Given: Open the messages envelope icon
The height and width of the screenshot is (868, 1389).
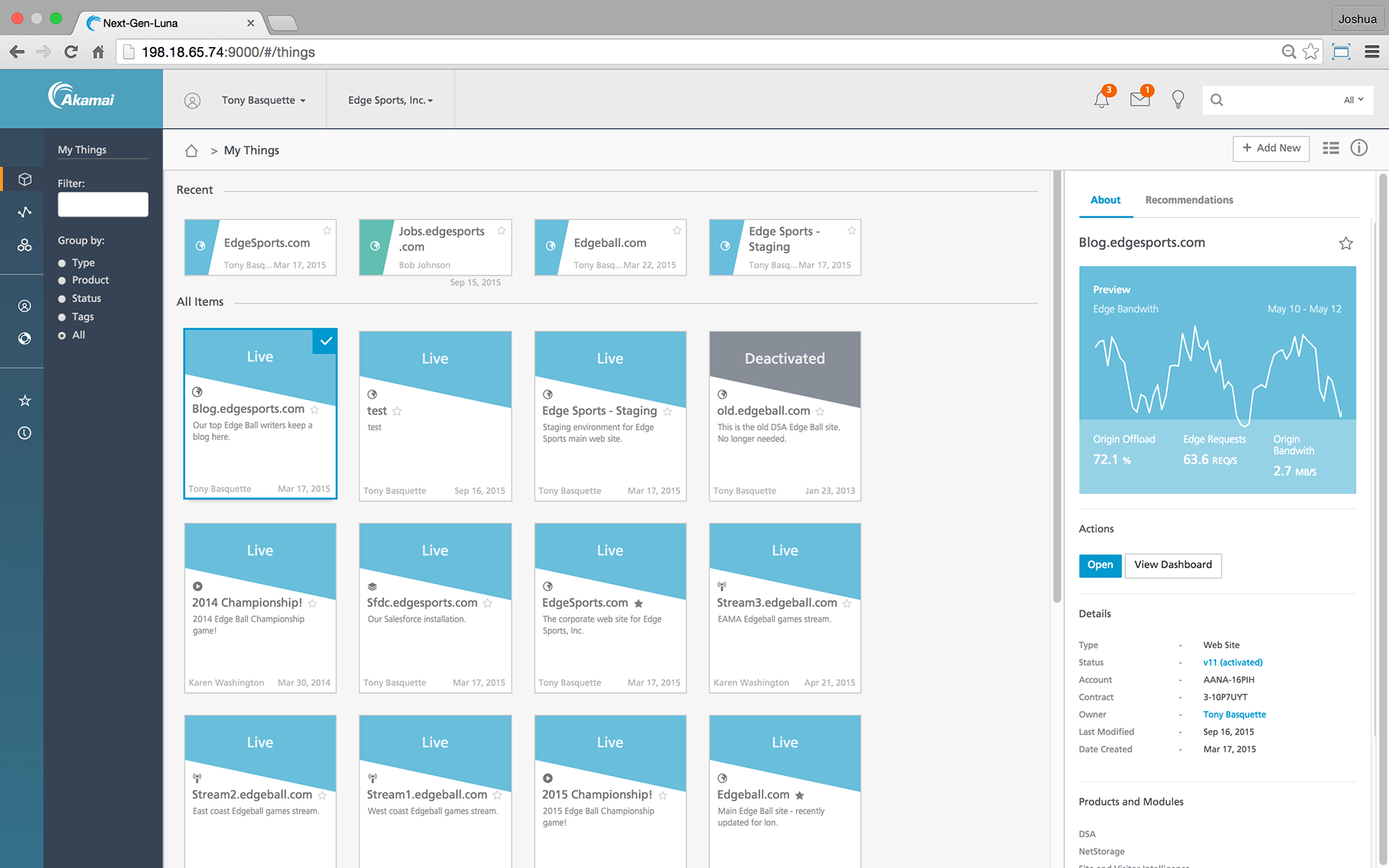Looking at the screenshot, I should click(x=1140, y=99).
